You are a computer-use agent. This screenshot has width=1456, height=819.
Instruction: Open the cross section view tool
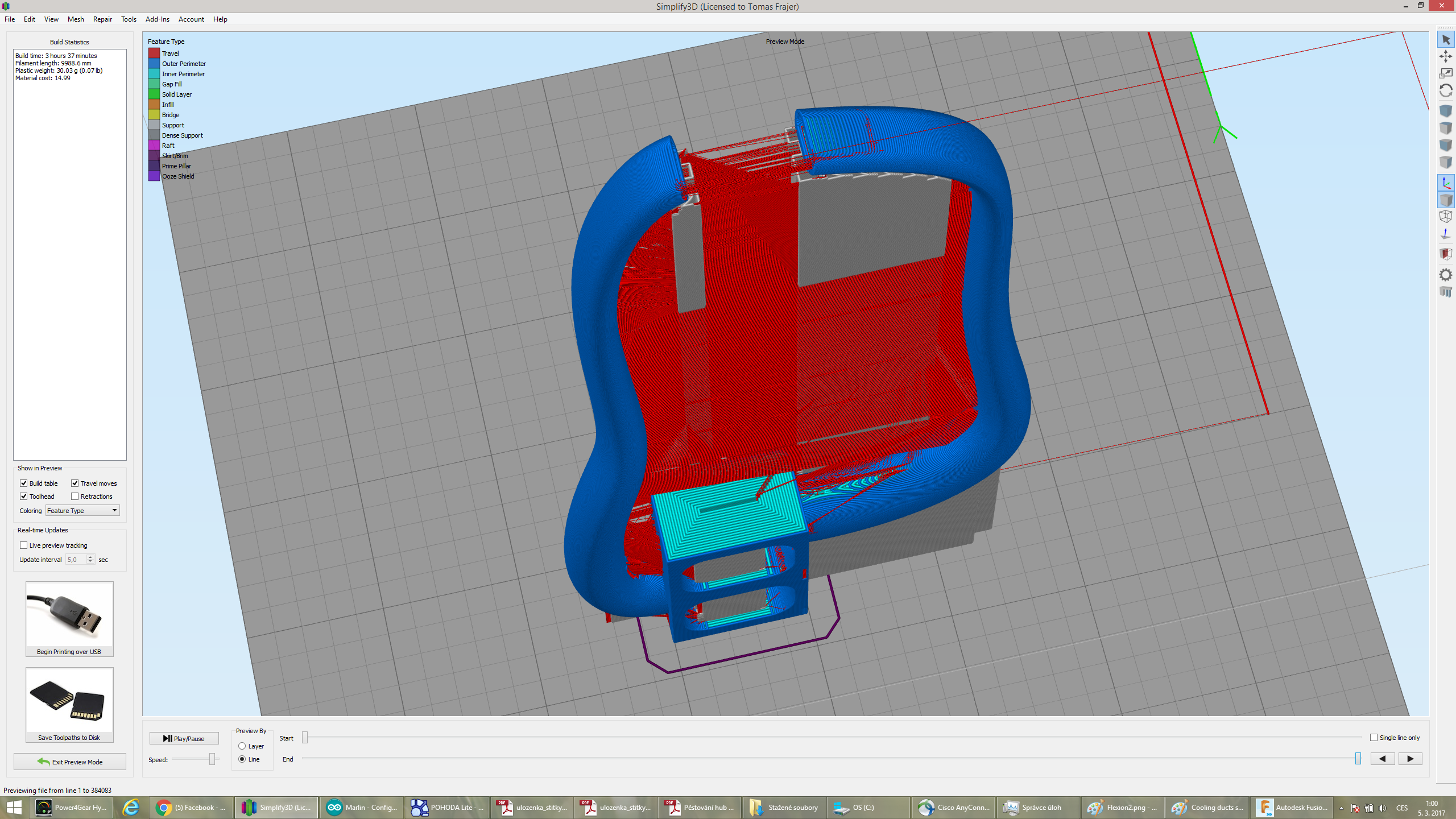pos(1445,254)
